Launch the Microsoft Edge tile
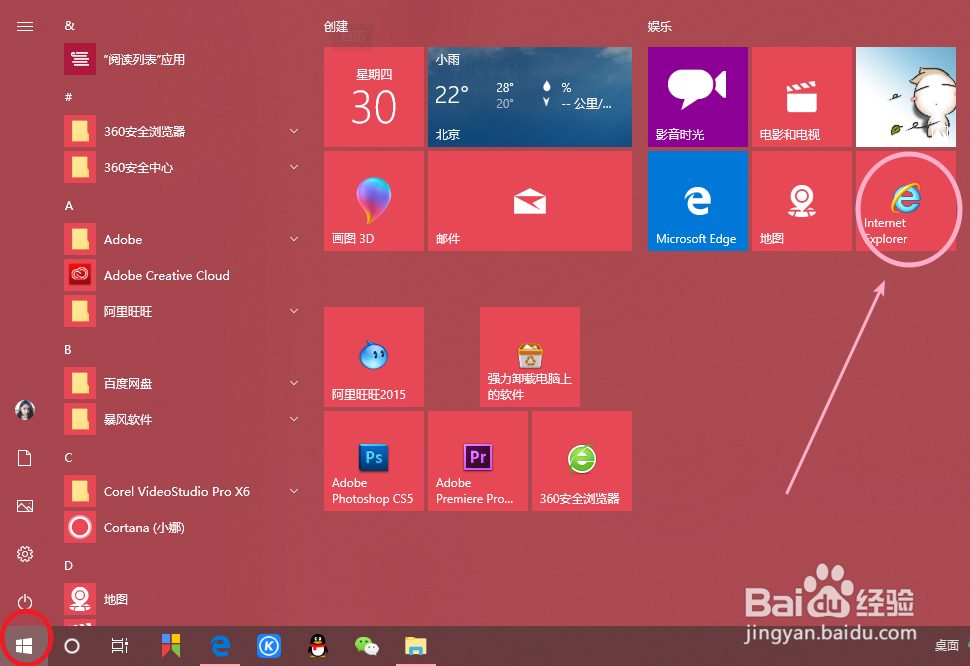Image resolution: width=970 pixels, height=666 pixels. coord(698,201)
